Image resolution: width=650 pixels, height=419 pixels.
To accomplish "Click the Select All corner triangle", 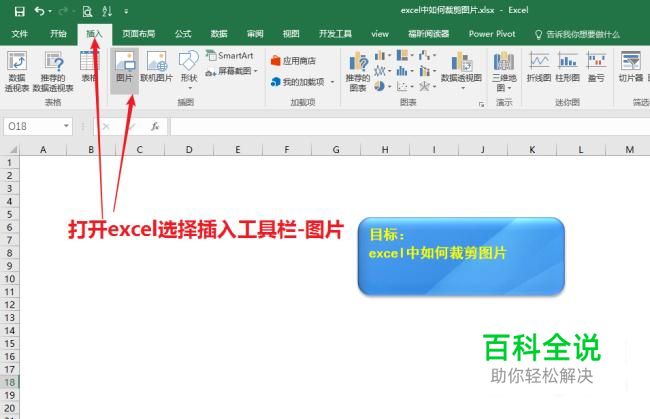I will click(13, 150).
